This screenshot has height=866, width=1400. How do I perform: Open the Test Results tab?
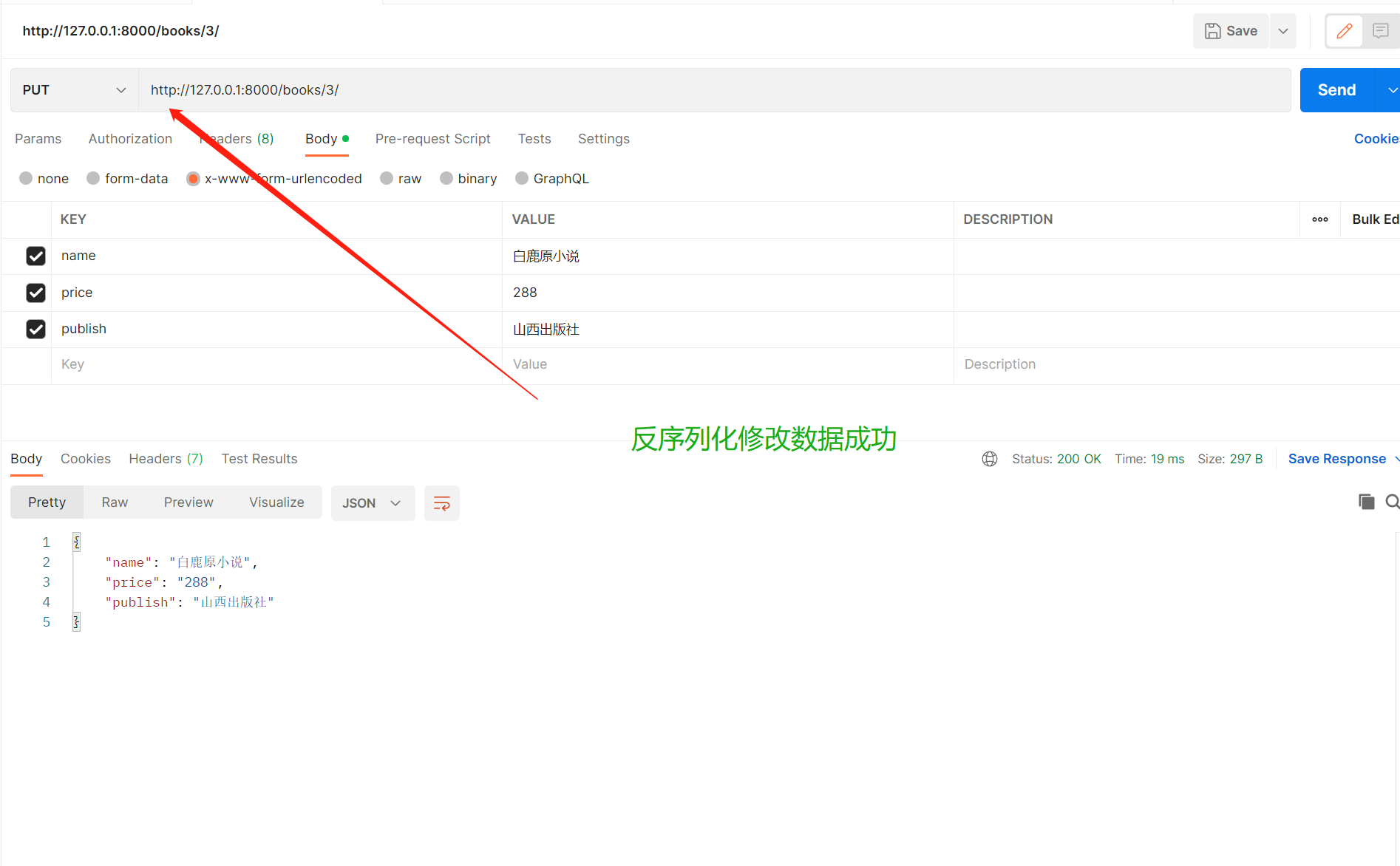tap(259, 459)
